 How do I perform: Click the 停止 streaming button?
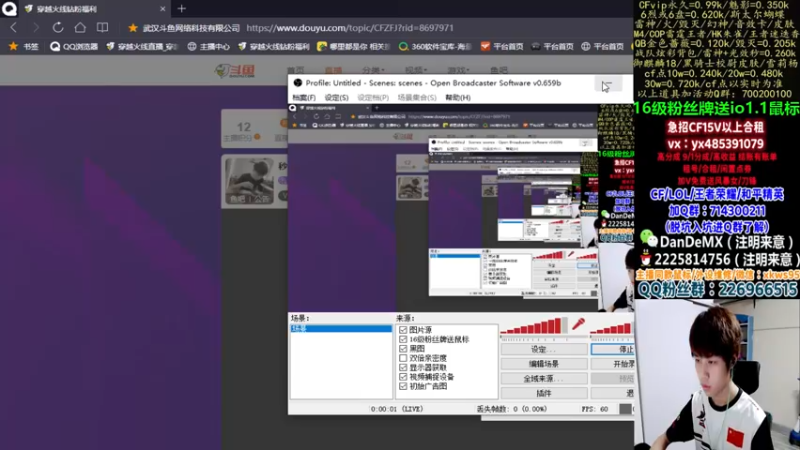tap(613, 349)
